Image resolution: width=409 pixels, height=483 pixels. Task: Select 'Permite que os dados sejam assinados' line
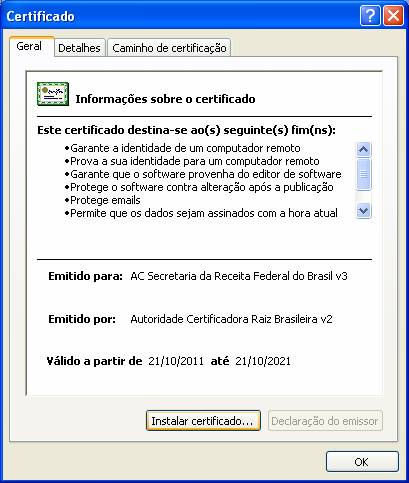point(201,213)
